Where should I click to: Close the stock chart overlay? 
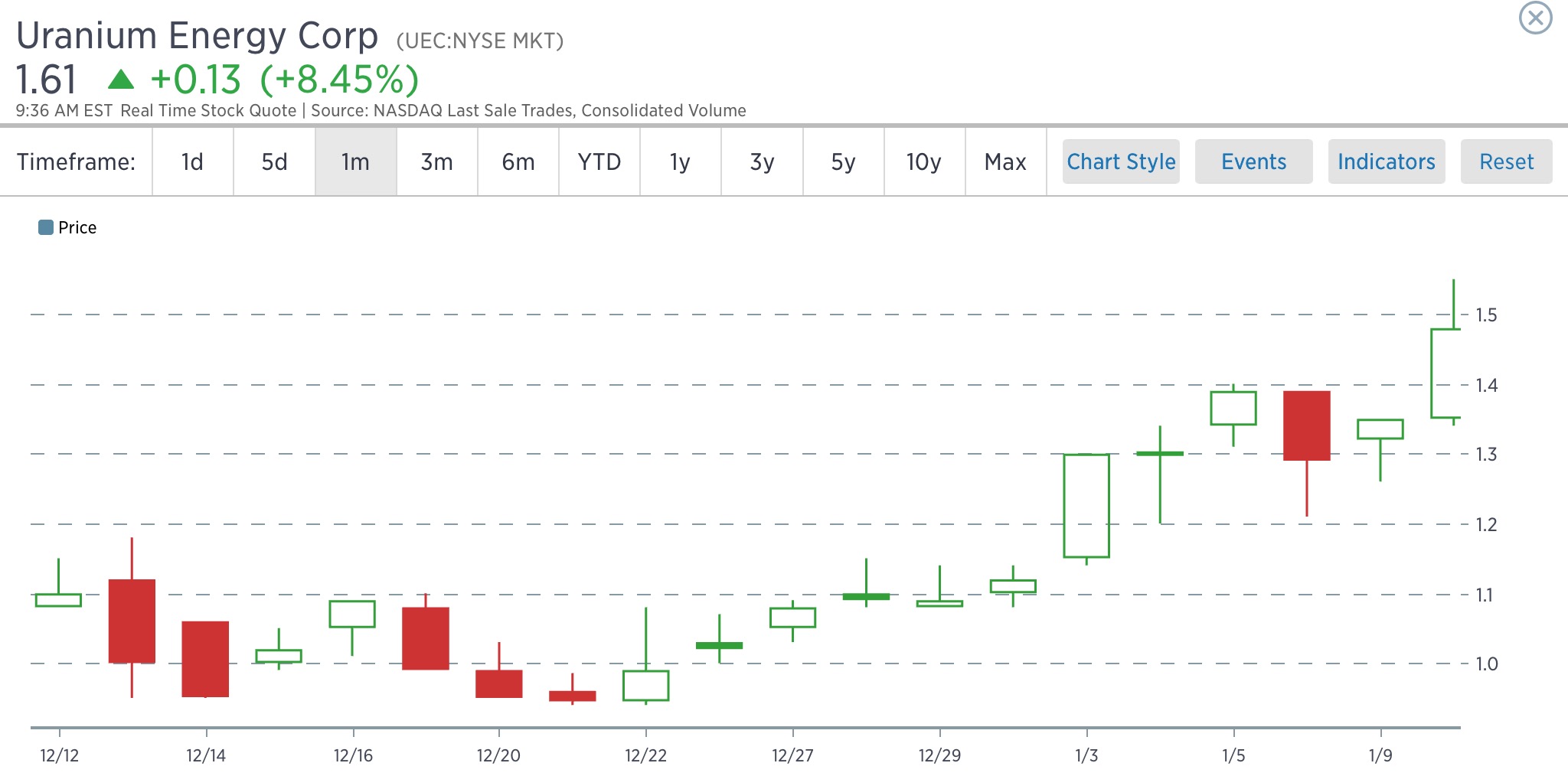[x=1535, y=18]
